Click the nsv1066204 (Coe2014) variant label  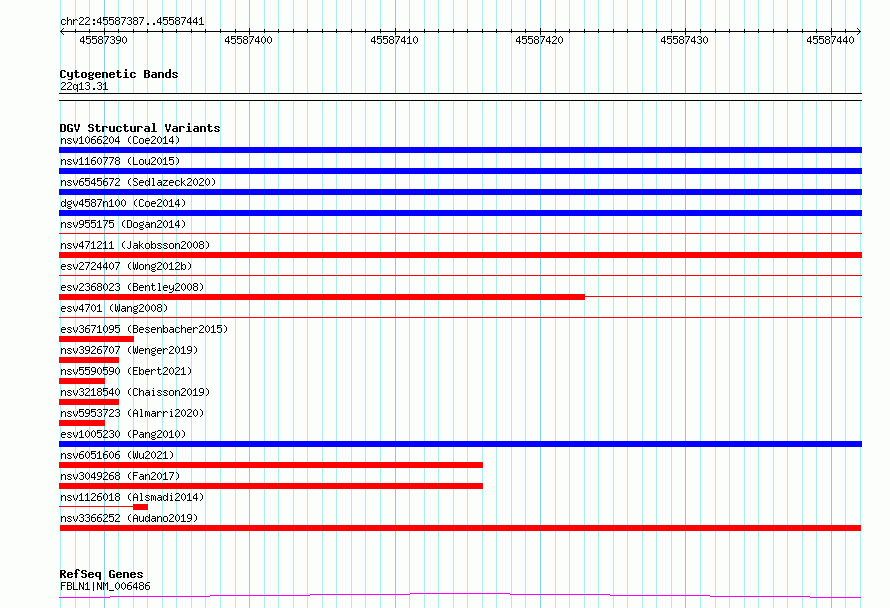pyautogui.click(x=120, y=140)
